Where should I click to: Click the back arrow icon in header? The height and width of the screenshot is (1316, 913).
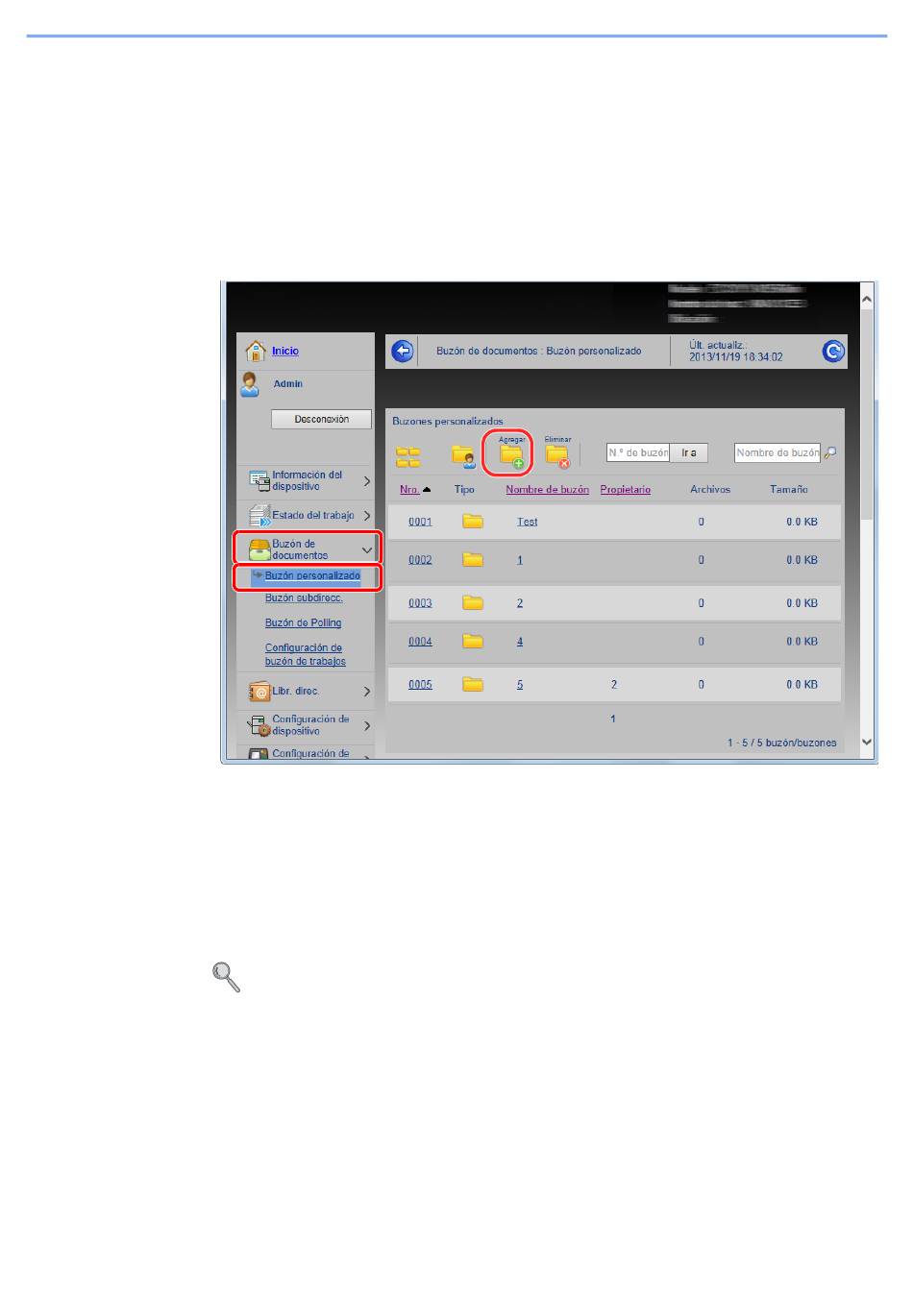tap(403, 352)
